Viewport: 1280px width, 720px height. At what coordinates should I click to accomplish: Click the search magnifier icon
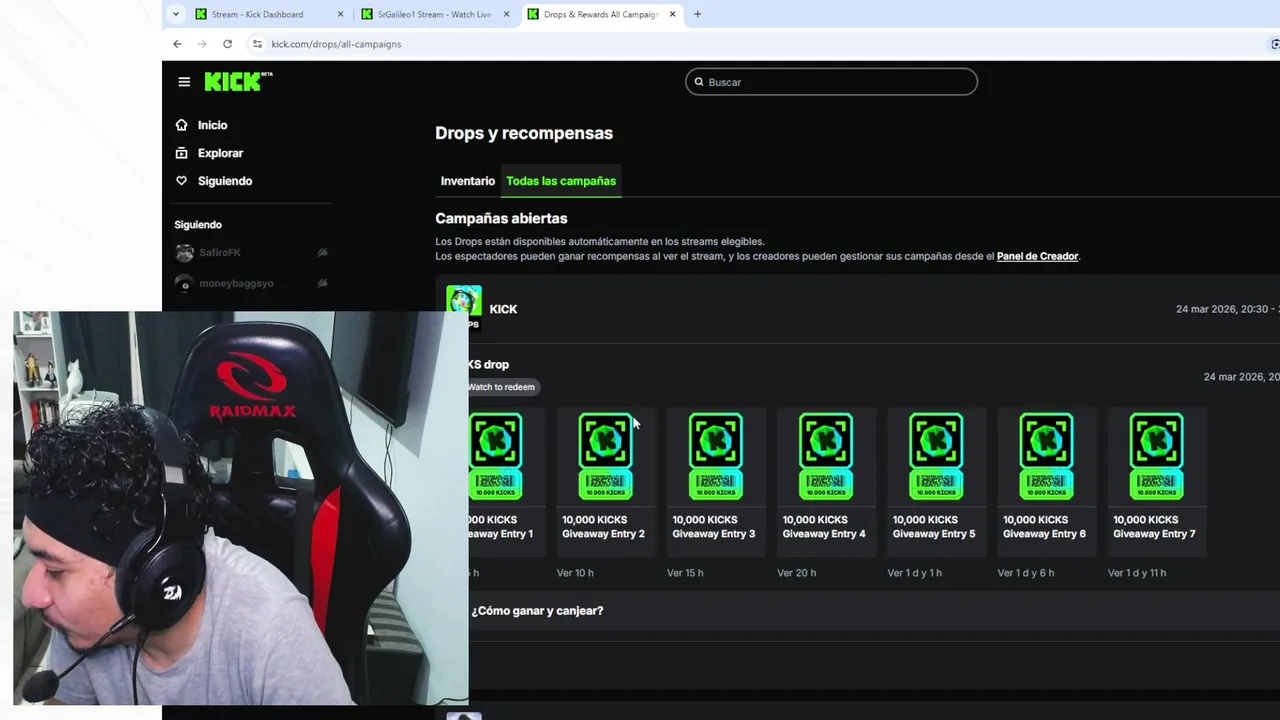[699, 82]
